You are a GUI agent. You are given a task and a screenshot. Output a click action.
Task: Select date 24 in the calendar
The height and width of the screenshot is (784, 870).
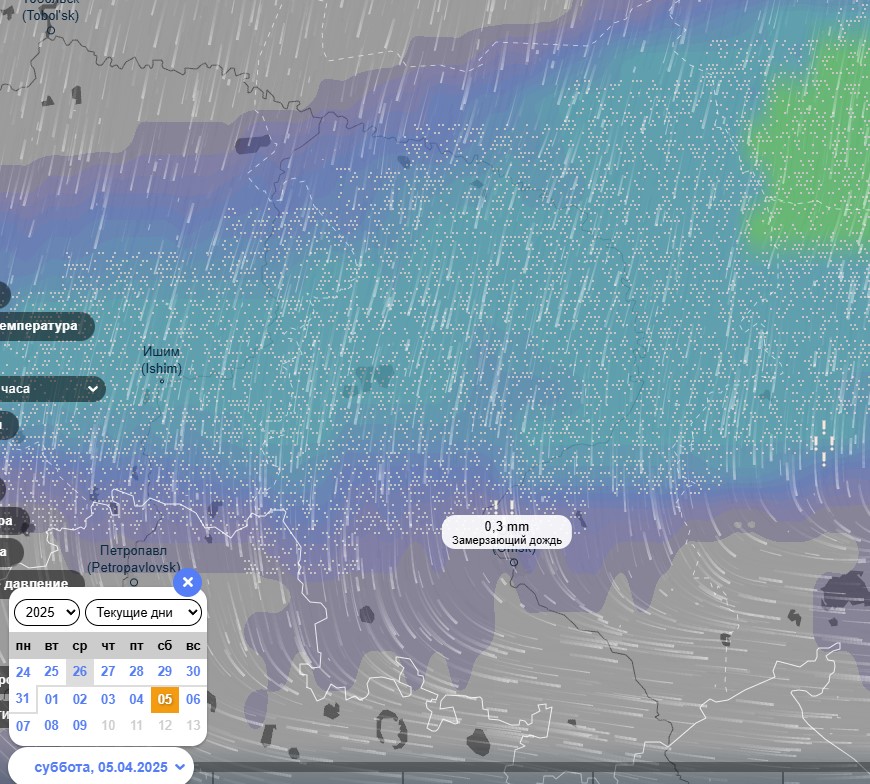coord(23,671)
